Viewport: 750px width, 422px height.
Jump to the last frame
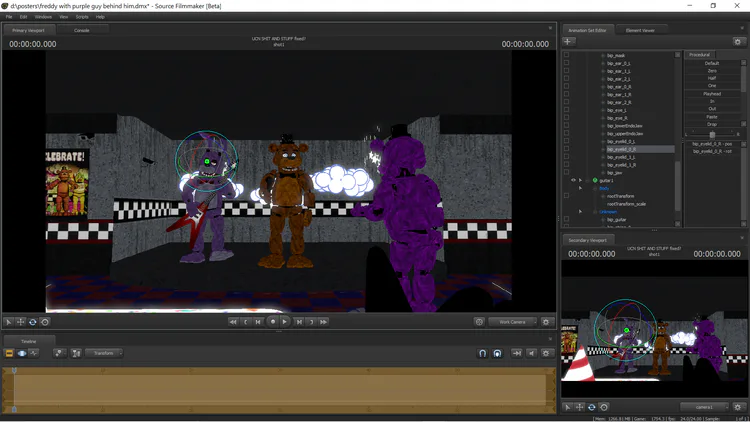324,322
